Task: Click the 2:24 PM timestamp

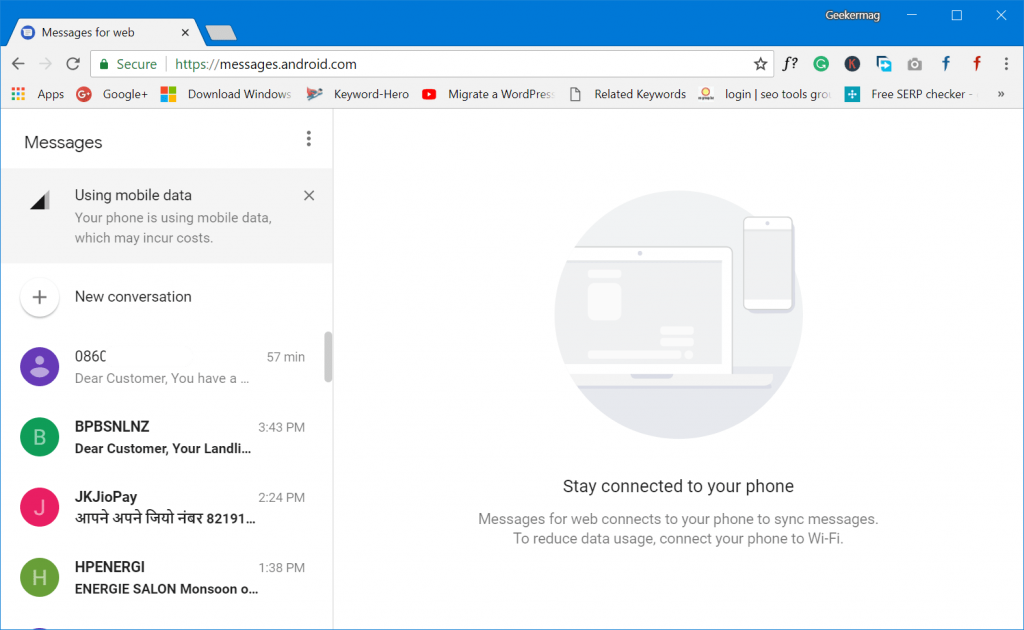Action: [281, 497]
